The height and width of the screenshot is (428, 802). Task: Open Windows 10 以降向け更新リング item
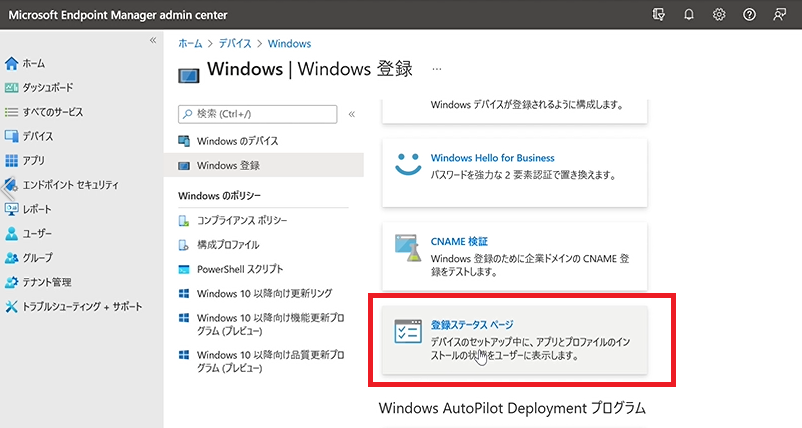coord(263,294)
